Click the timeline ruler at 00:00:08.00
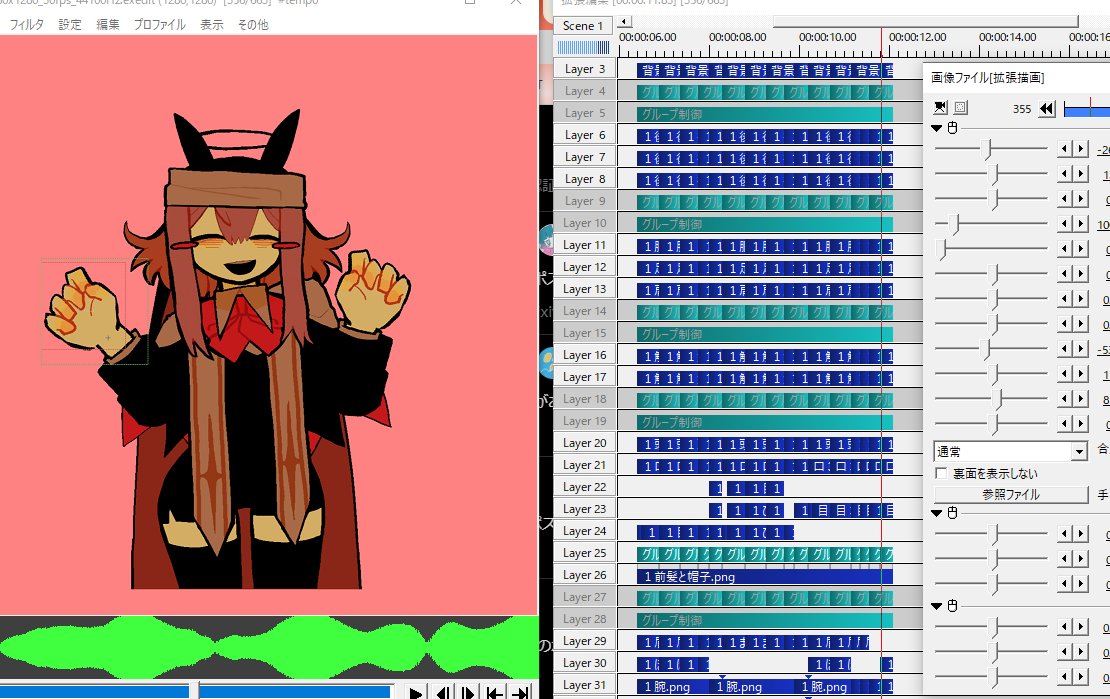The width and height of the screenshot is (1110, 699). pos(737,37)
